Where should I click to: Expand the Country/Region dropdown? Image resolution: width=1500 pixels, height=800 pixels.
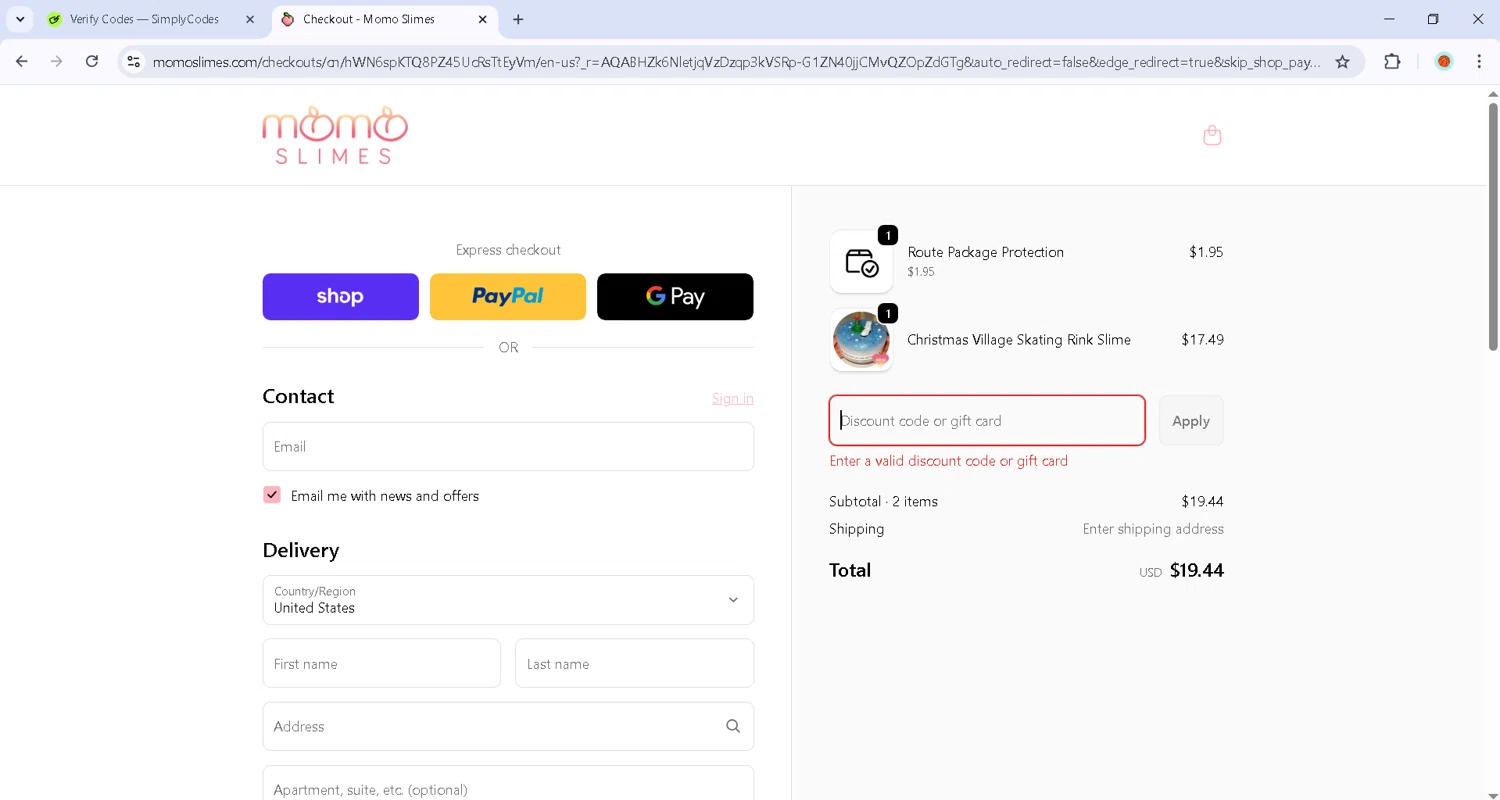(x=508, y=600)
